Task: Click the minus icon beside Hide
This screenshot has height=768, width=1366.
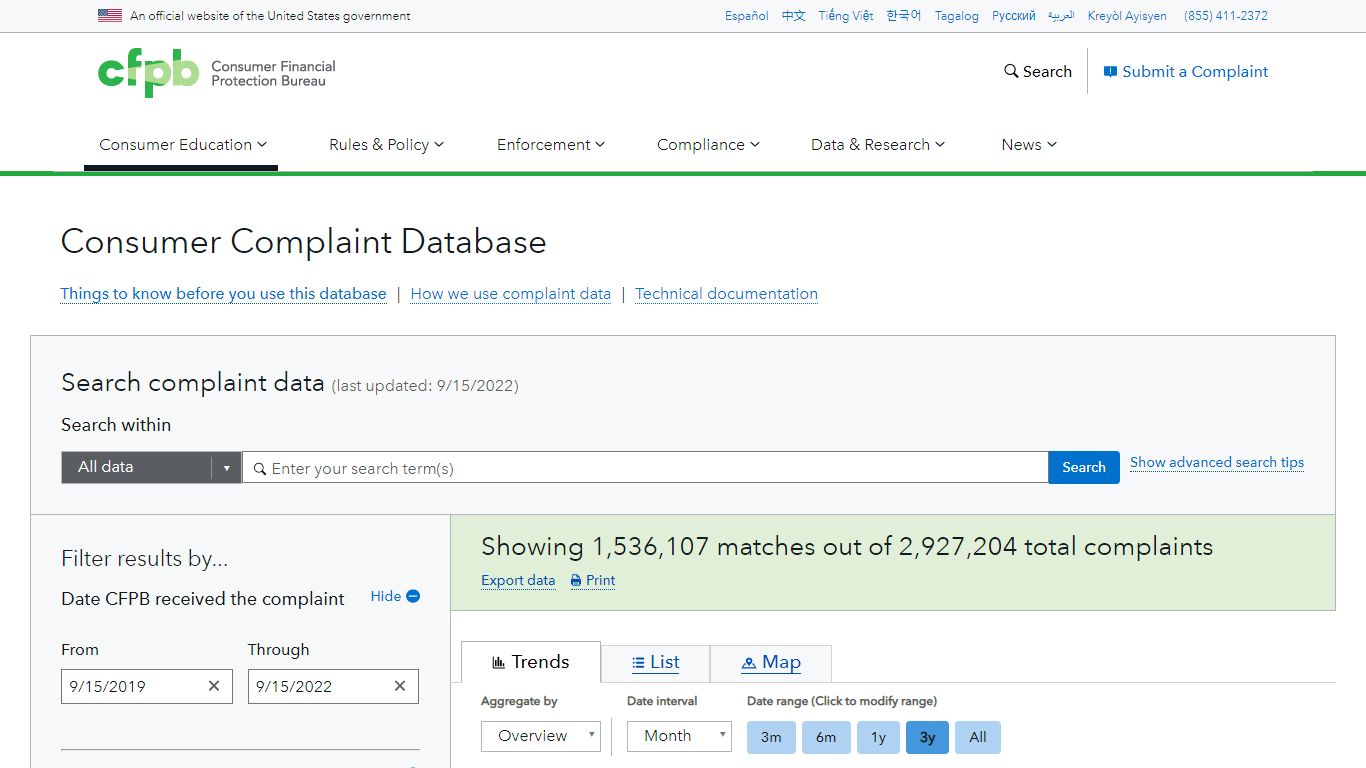Action: click(x=413, y=596)
